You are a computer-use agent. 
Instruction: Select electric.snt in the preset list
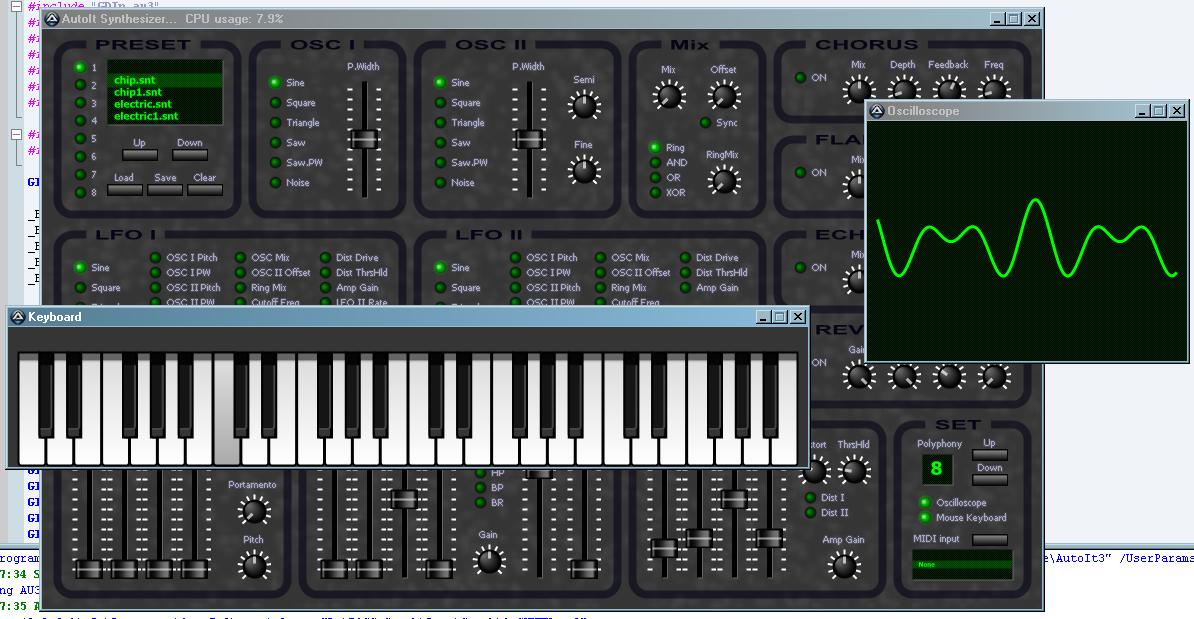[142, 104]
